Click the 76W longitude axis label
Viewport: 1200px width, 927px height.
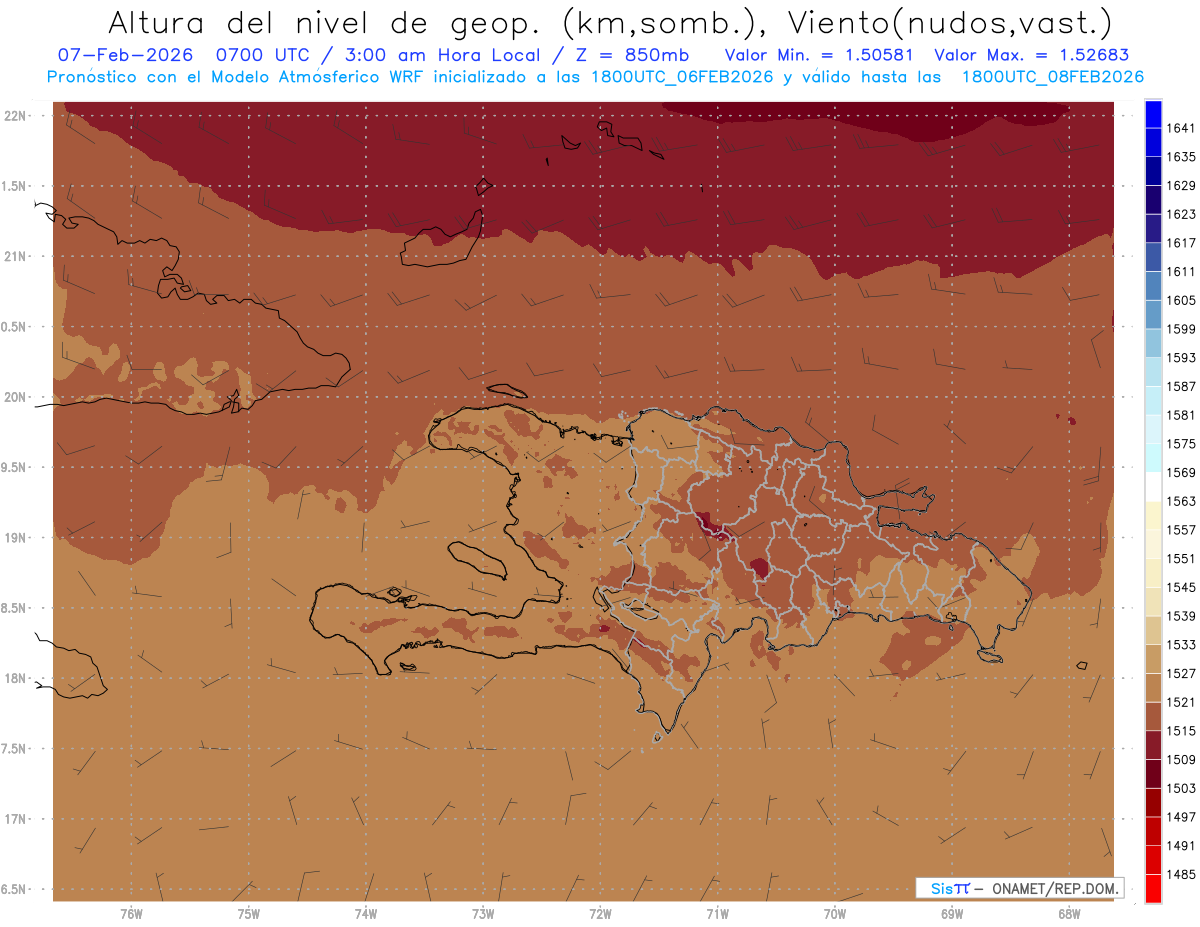pos(131,914)
